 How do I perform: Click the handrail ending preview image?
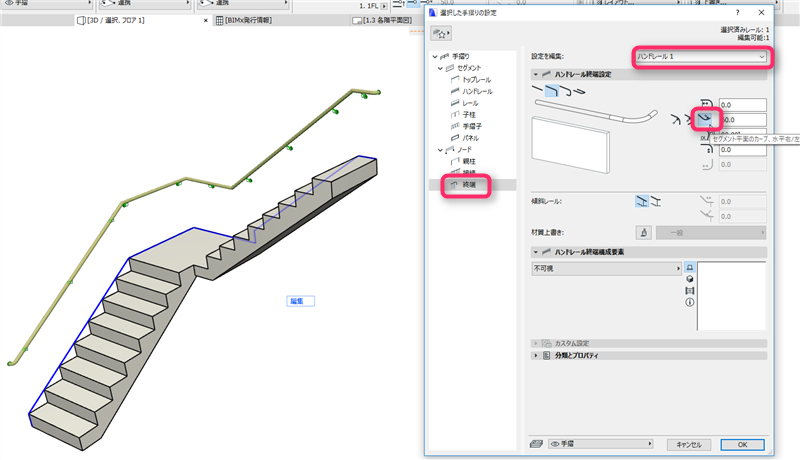595,135
